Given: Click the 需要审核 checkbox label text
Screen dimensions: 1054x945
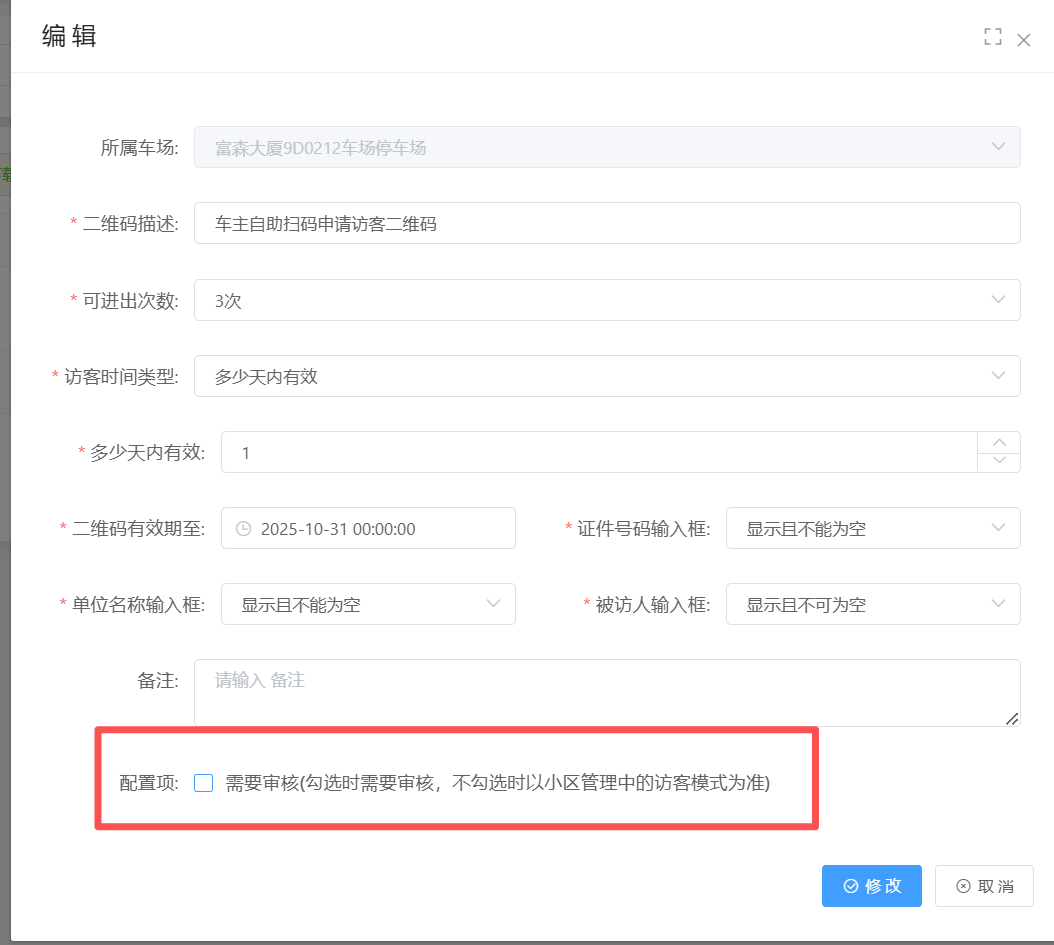Looking at the screenshot, I should pos(497,783).
